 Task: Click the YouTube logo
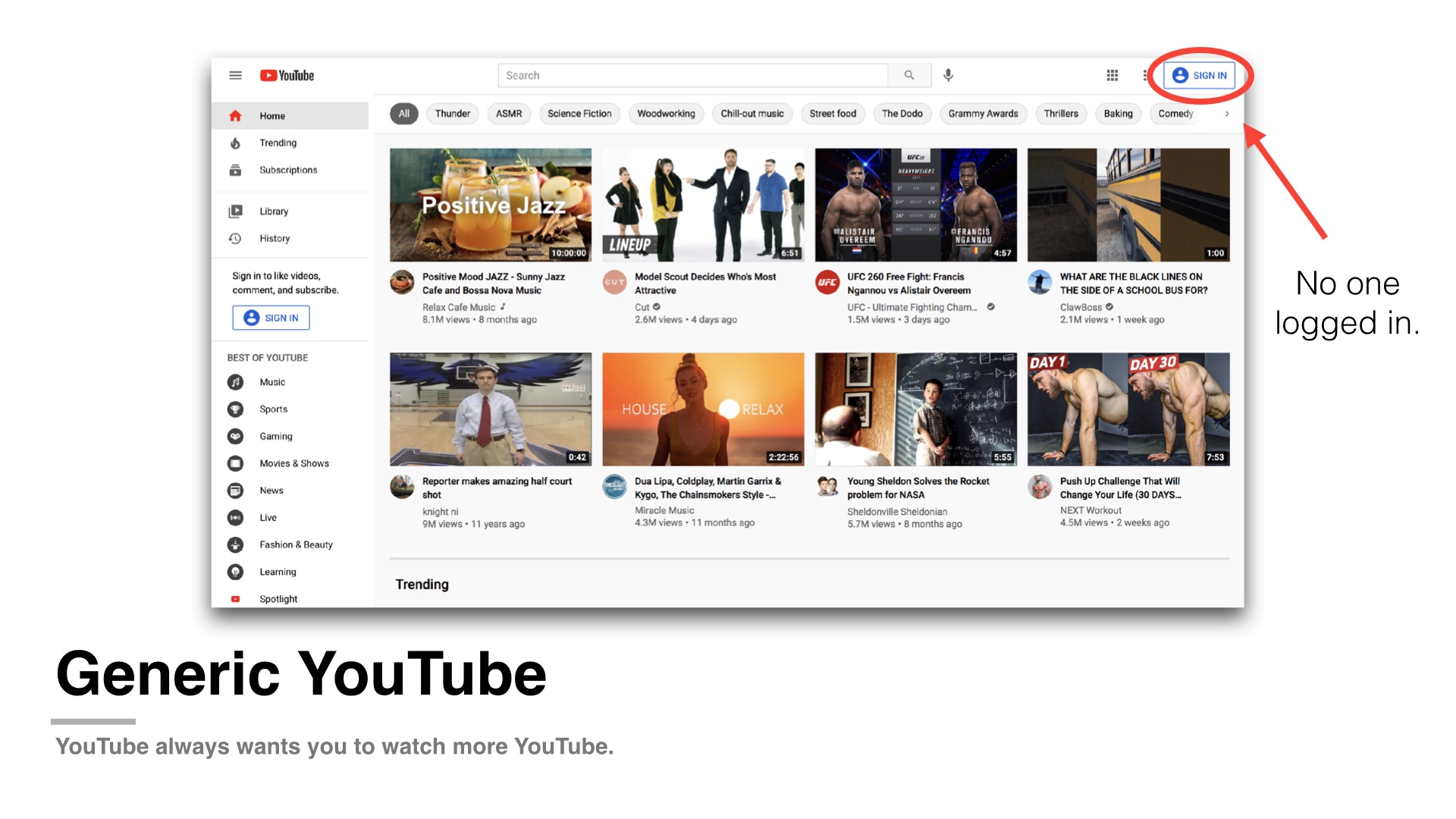click(x=287, y=76)
